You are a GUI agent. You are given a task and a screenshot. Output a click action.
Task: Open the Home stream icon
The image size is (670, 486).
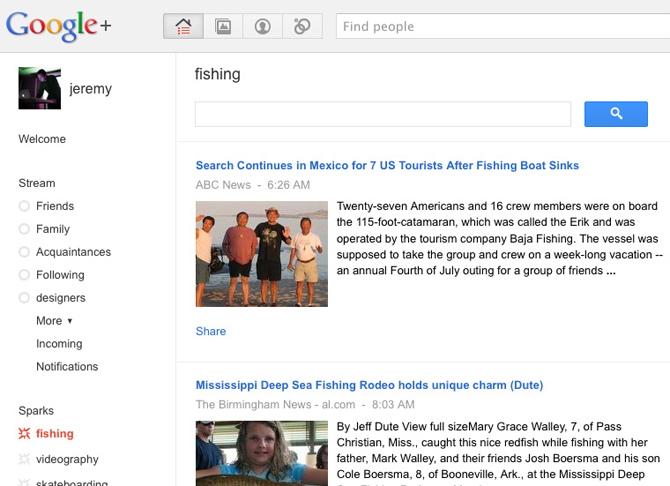click(x=183, y=26)
